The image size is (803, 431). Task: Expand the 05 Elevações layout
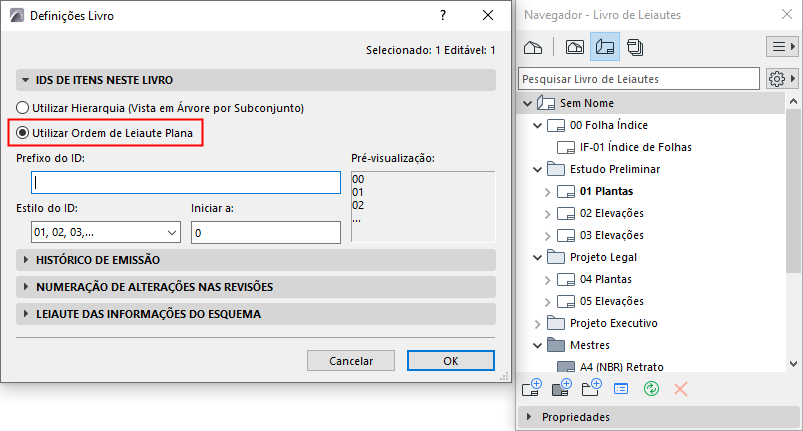(547, 302)
